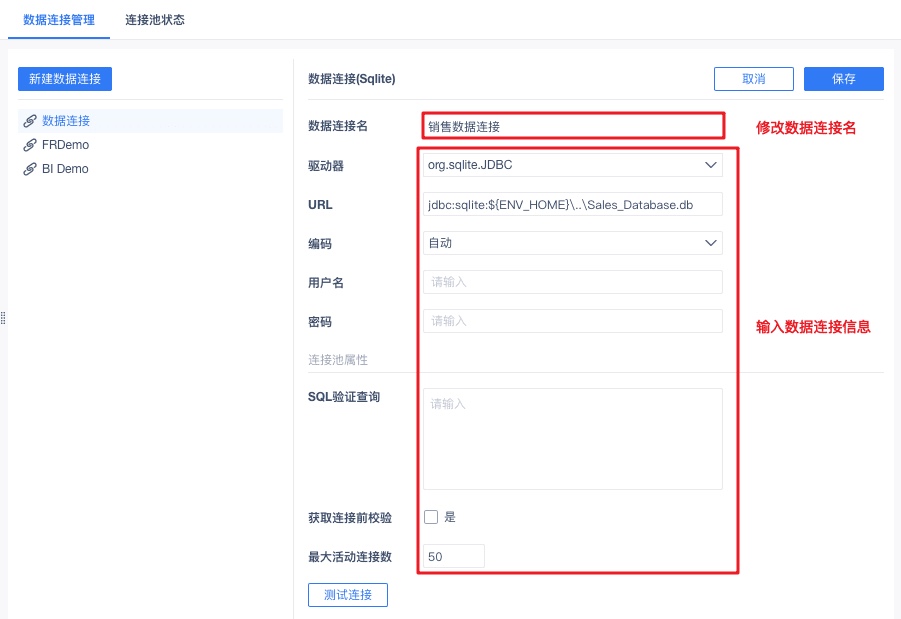The width and height of the screenshot is (901, 619).
Task: Open the encoding dropdown set to 自动
Action: (573, 243)
